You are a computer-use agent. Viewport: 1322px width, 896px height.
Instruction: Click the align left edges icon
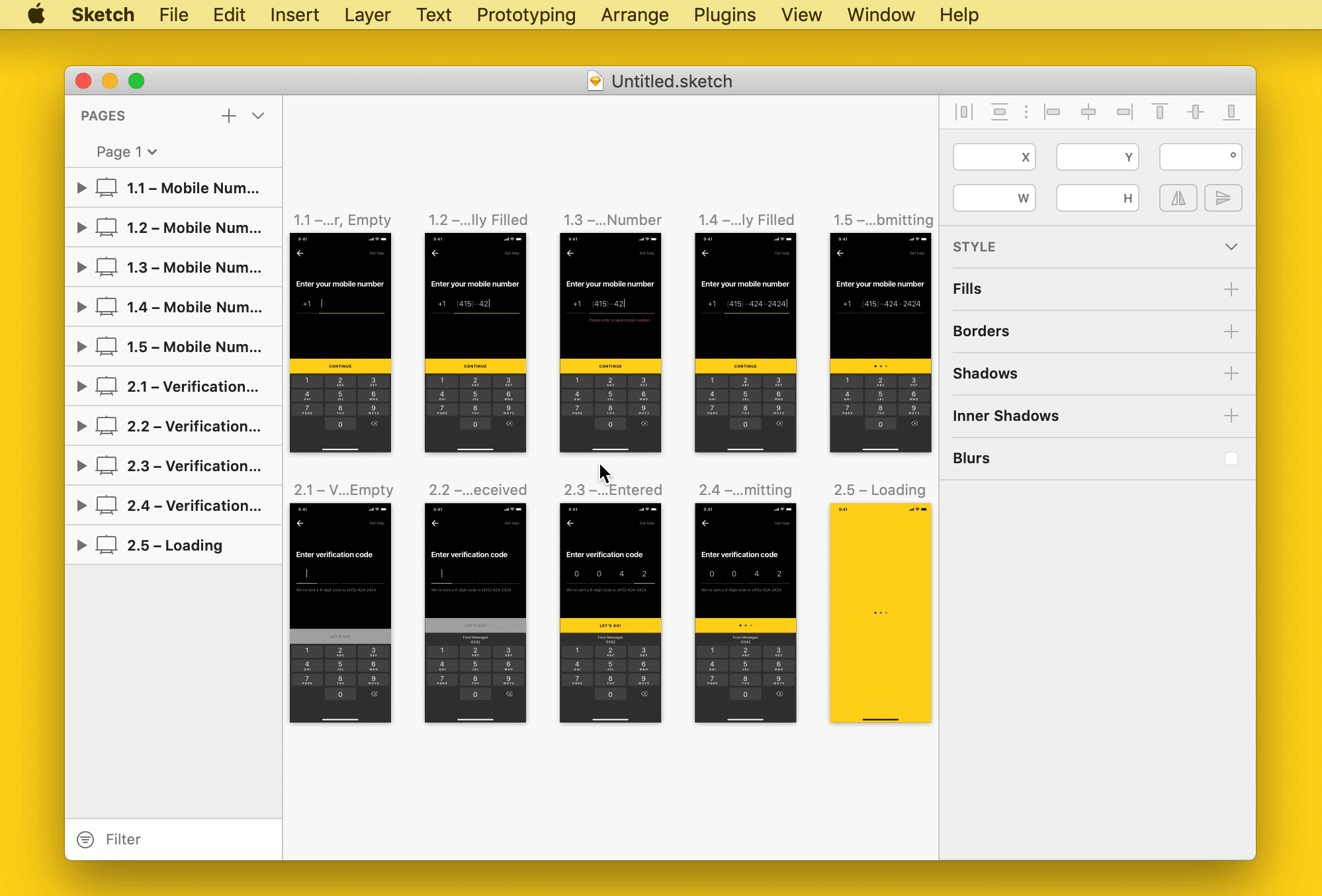1052,112
